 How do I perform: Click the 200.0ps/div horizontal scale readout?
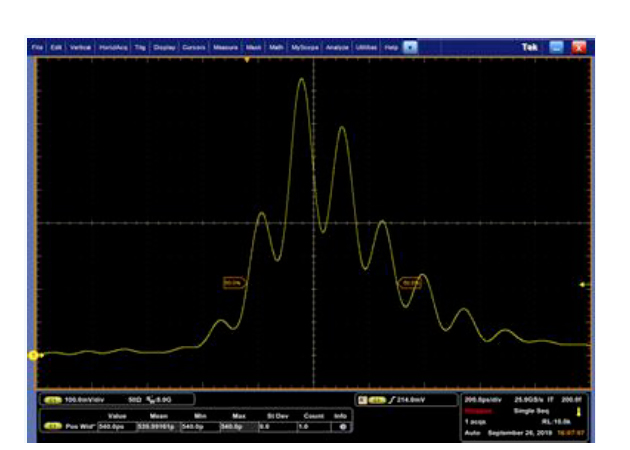[x=483, y=400]
